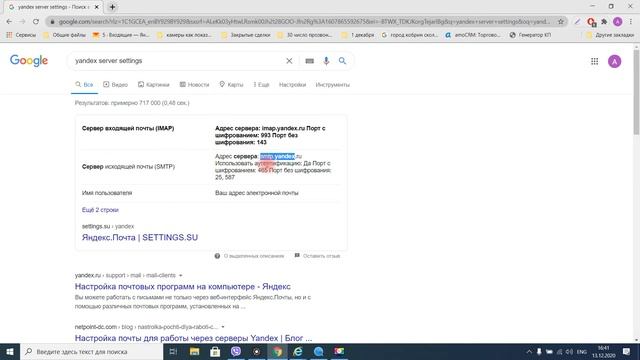Open Google account avatar on page
The height and width of the screenshot is (360, 640).
614,61
